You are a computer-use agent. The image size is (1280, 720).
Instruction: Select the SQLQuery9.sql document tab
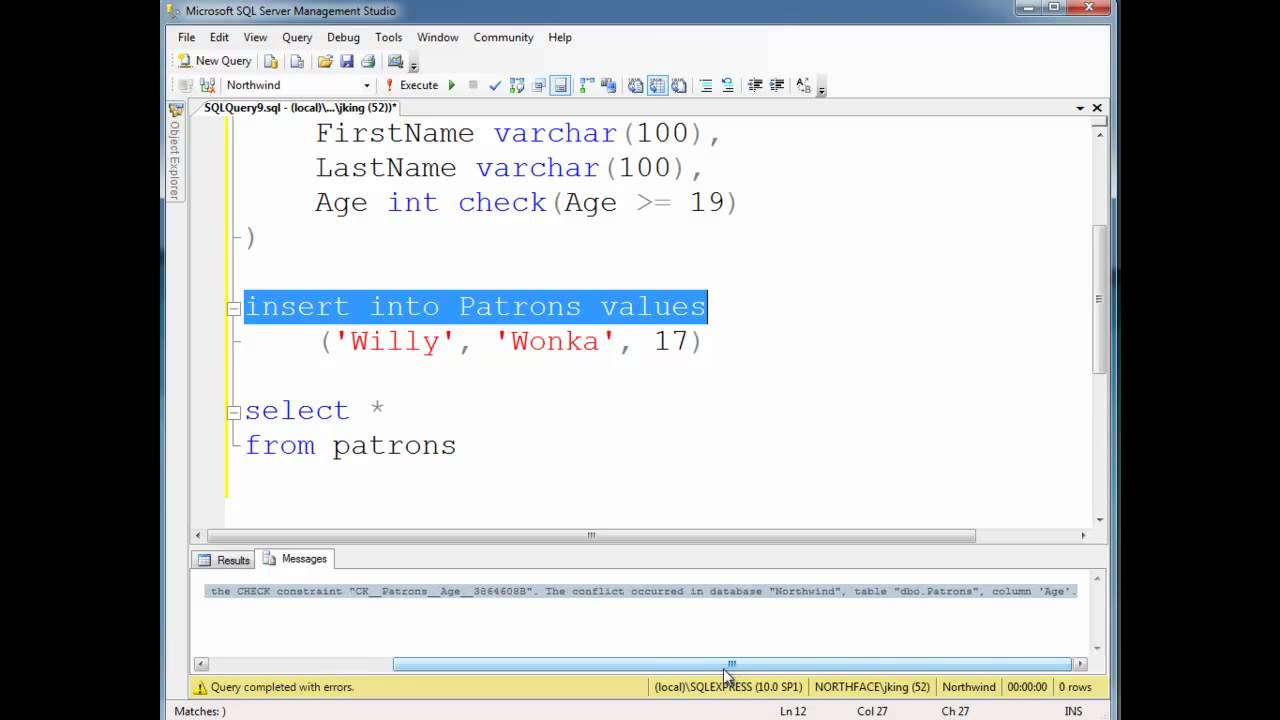click(300, 108)
